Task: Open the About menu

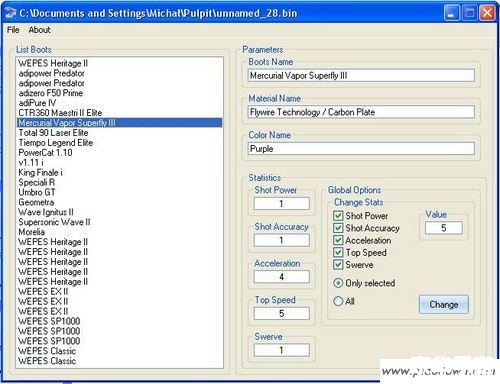Action: pyautogui.click(x=39, y=30)
